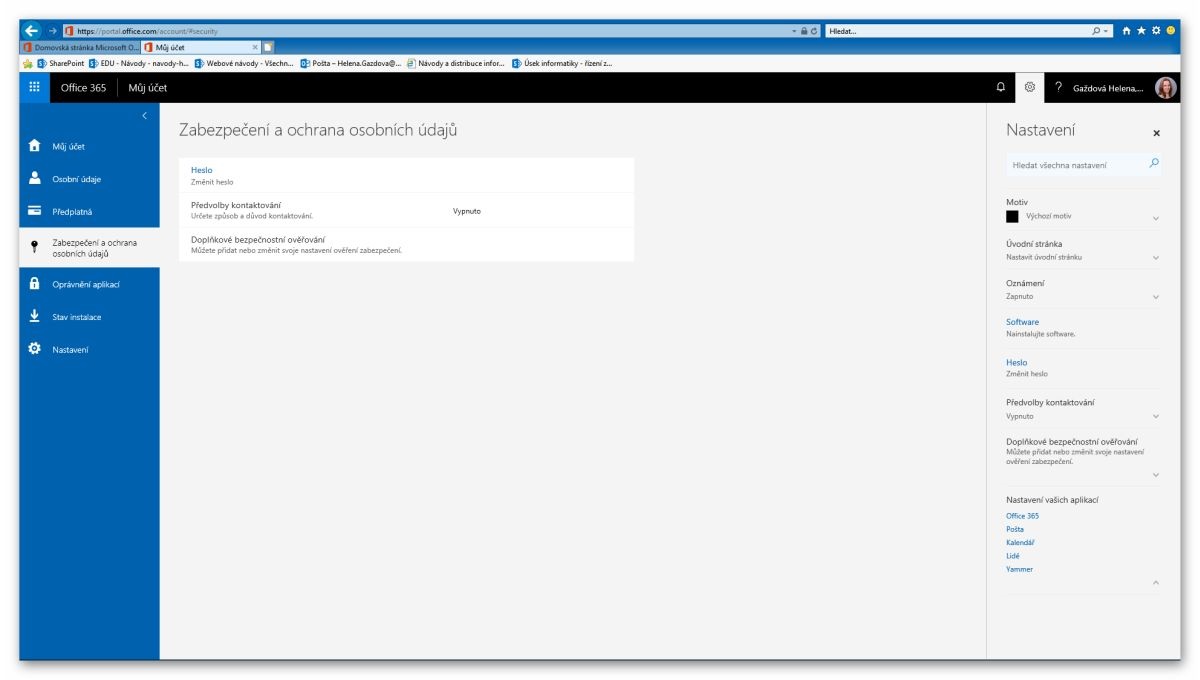The image size is (1200, 680).
Task: Click the browser smiley feedback icon
Action: click(x=1170, y=31)
